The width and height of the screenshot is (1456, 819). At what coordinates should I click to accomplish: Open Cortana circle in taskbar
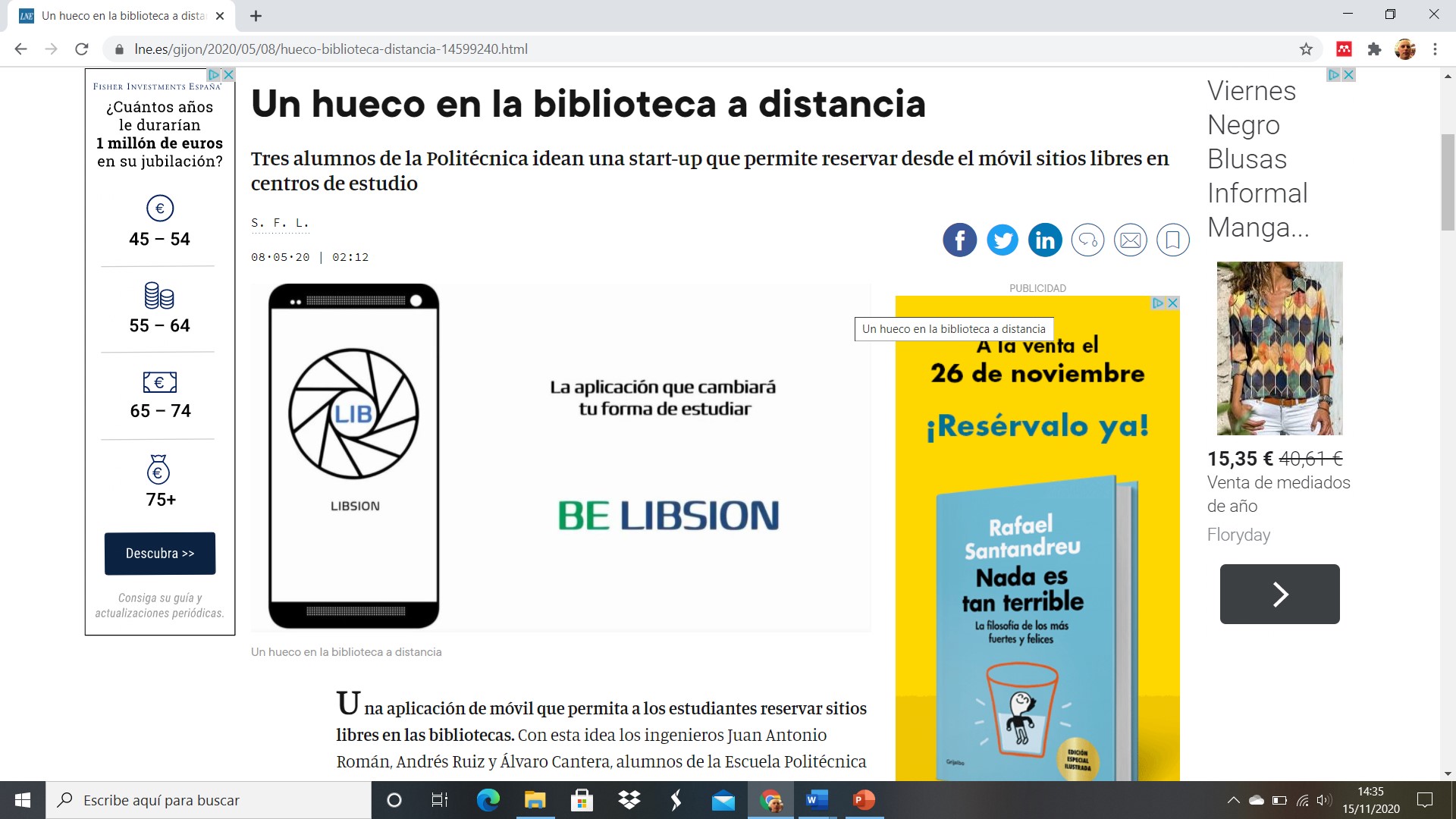pos(394,800)
